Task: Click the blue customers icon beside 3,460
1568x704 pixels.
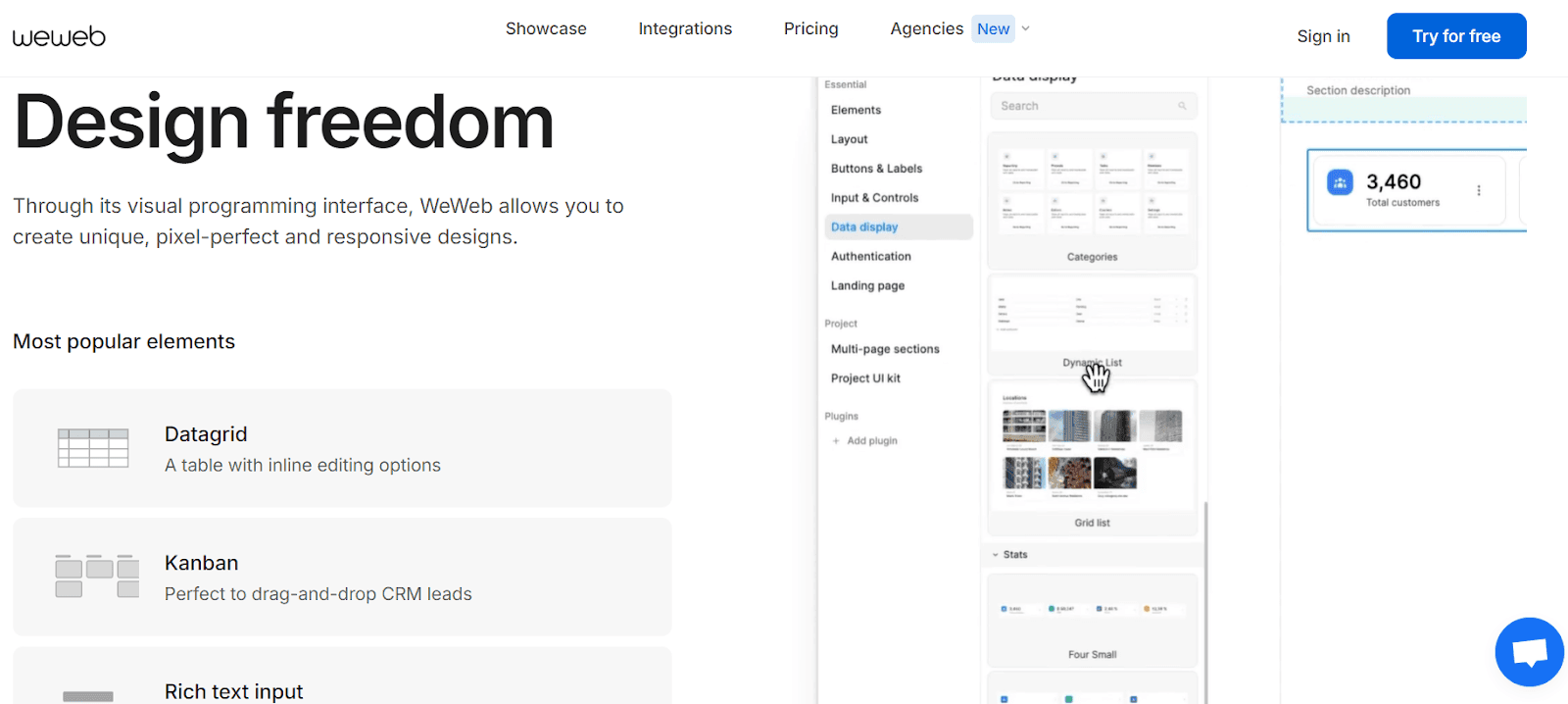Action: point(1340,182)
